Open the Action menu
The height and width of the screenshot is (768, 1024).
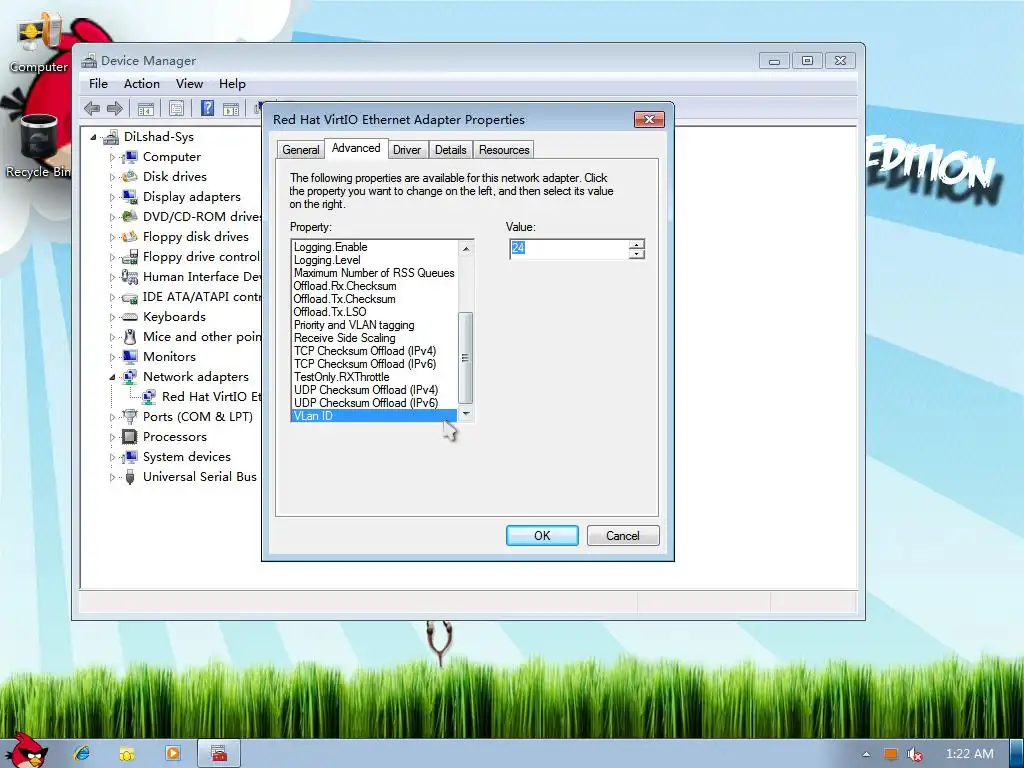pos(142,84)
